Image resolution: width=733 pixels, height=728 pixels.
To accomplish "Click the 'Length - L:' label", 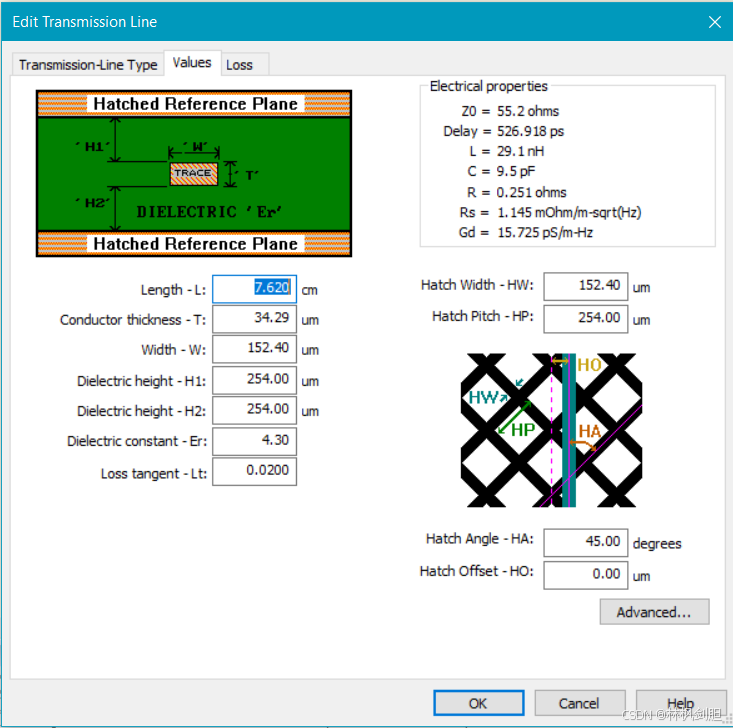I will tap(173, 290).
